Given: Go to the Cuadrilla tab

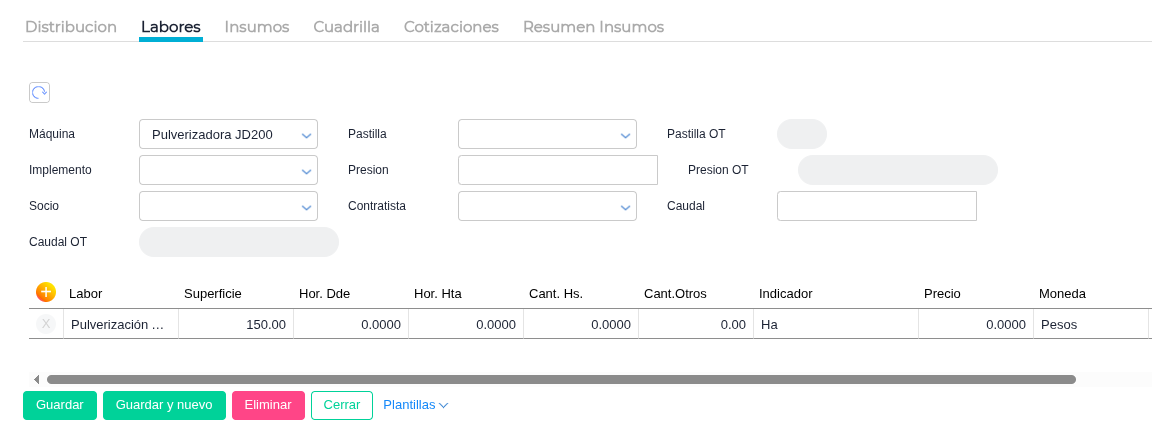Looking at the screenshot, I should click(346, 27).
